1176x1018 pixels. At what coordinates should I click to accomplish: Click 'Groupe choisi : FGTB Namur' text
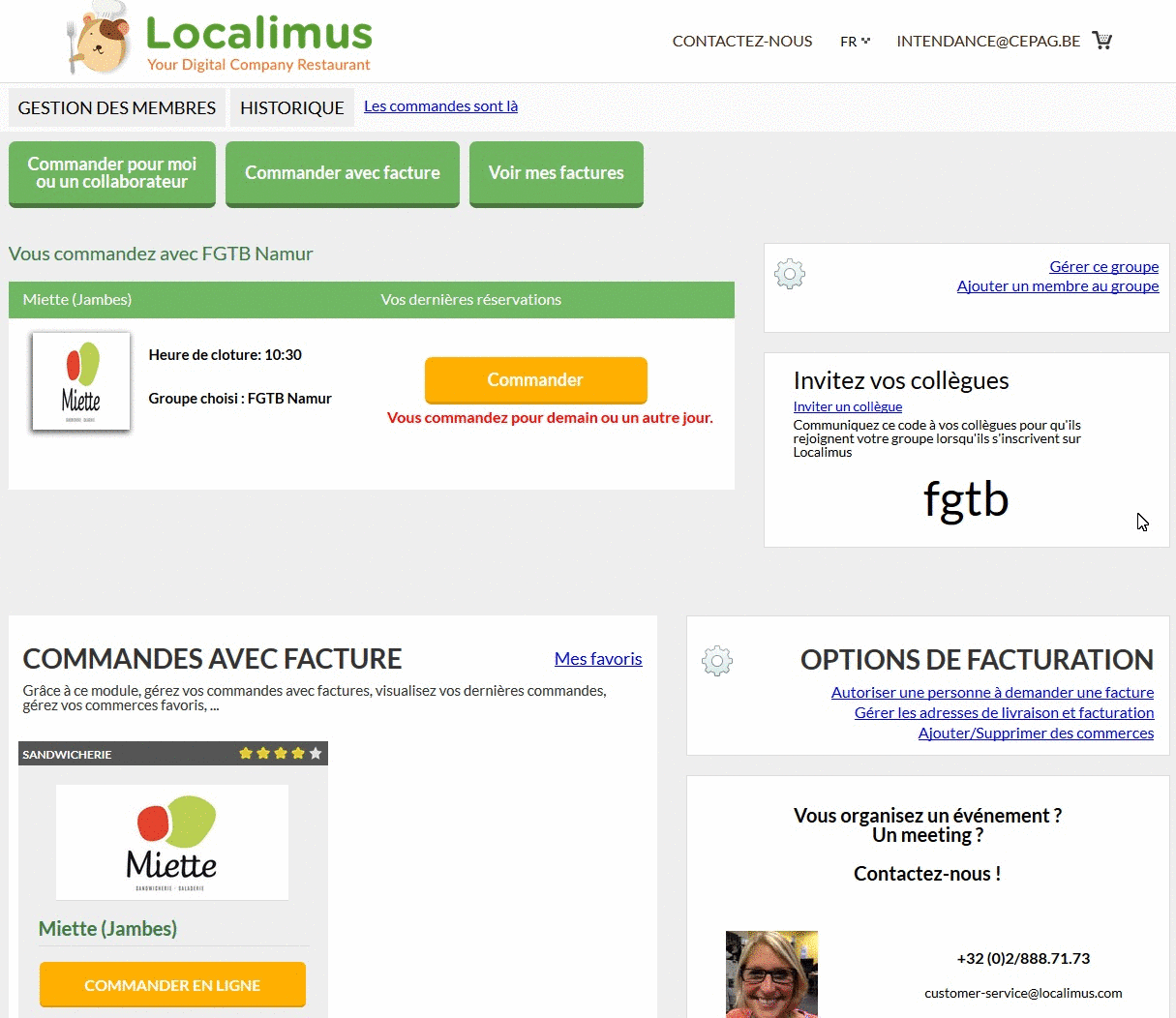[x=240, y=399]
